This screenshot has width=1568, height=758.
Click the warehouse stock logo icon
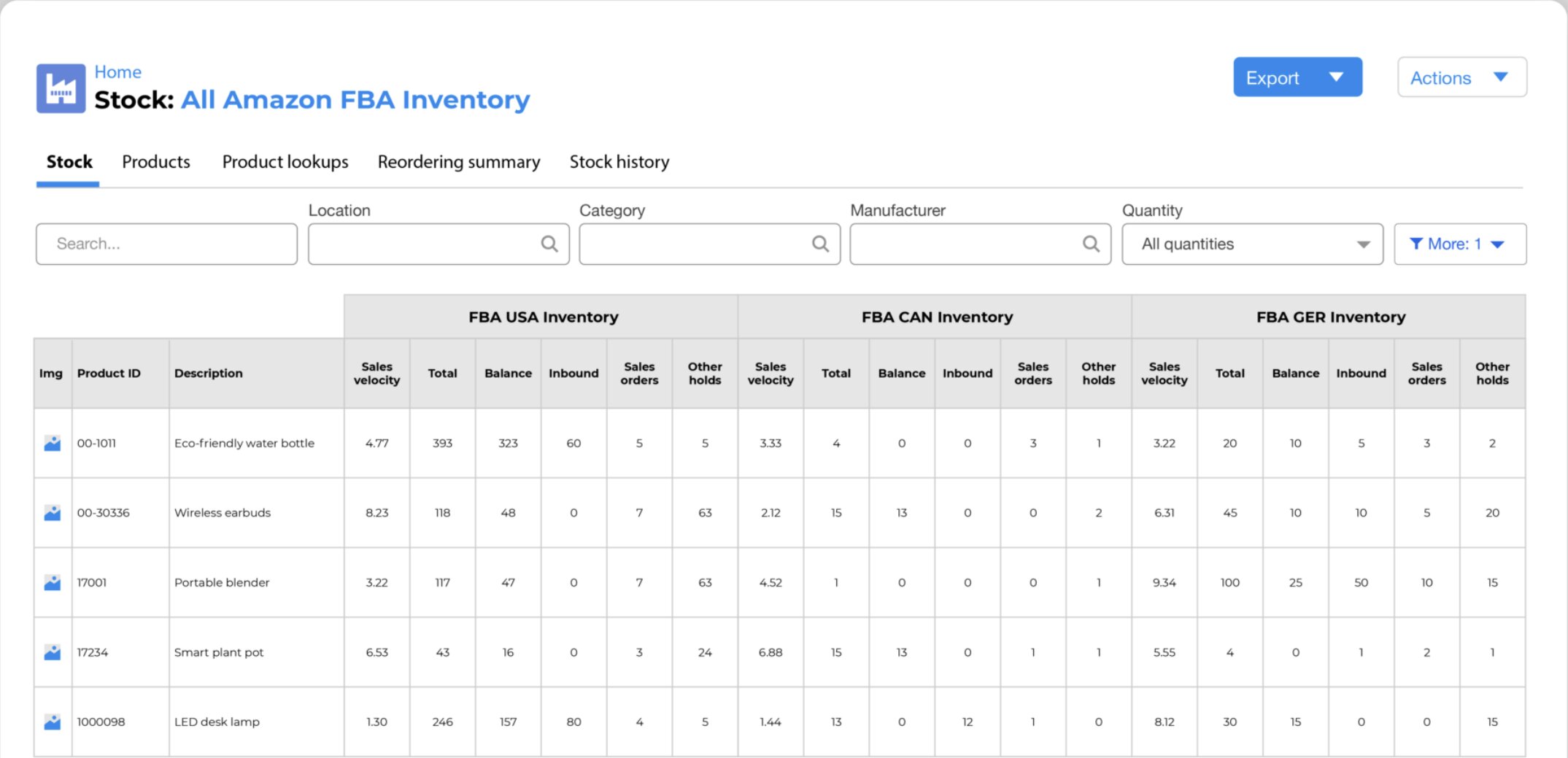tap(61, 89)
